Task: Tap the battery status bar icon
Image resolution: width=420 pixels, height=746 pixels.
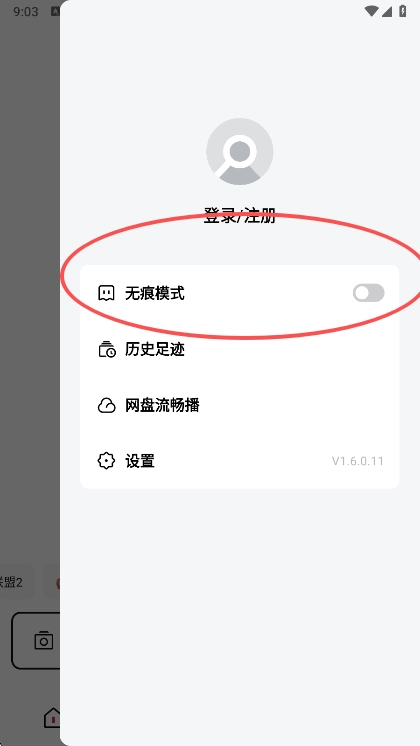Action: (402, 11)
